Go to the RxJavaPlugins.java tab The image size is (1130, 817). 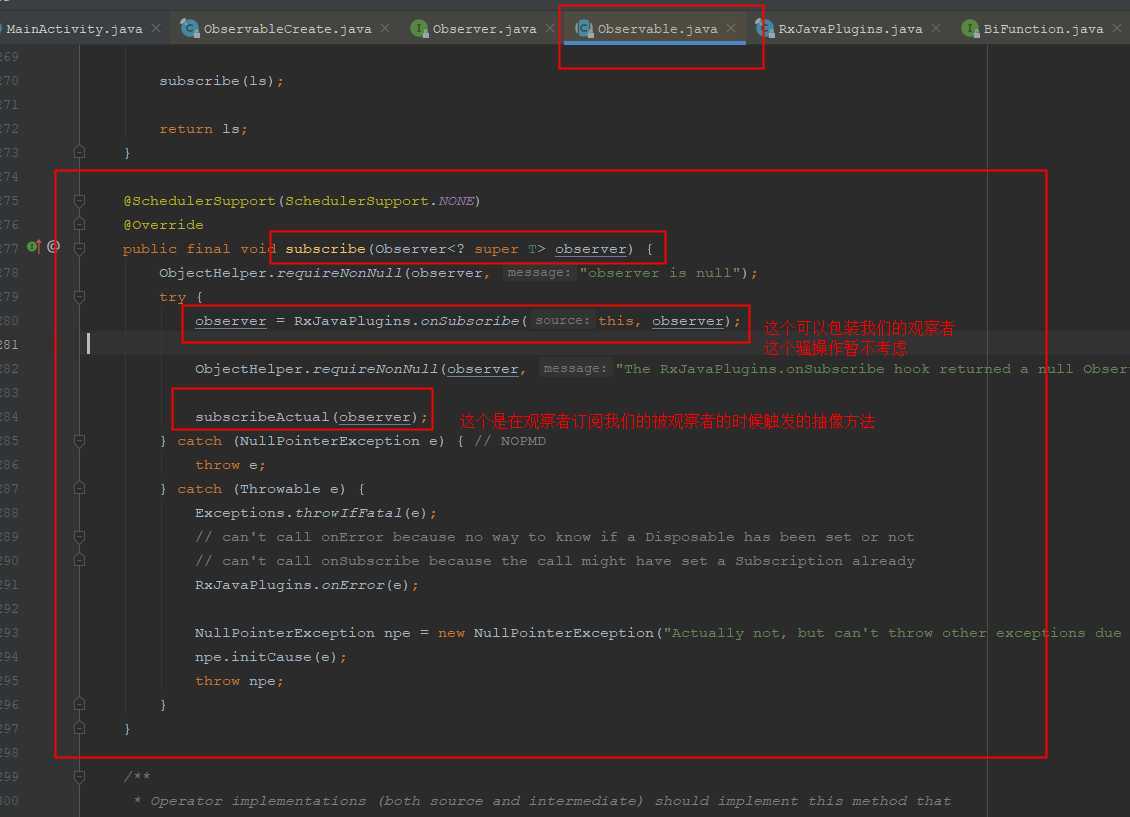click(850, 29)
